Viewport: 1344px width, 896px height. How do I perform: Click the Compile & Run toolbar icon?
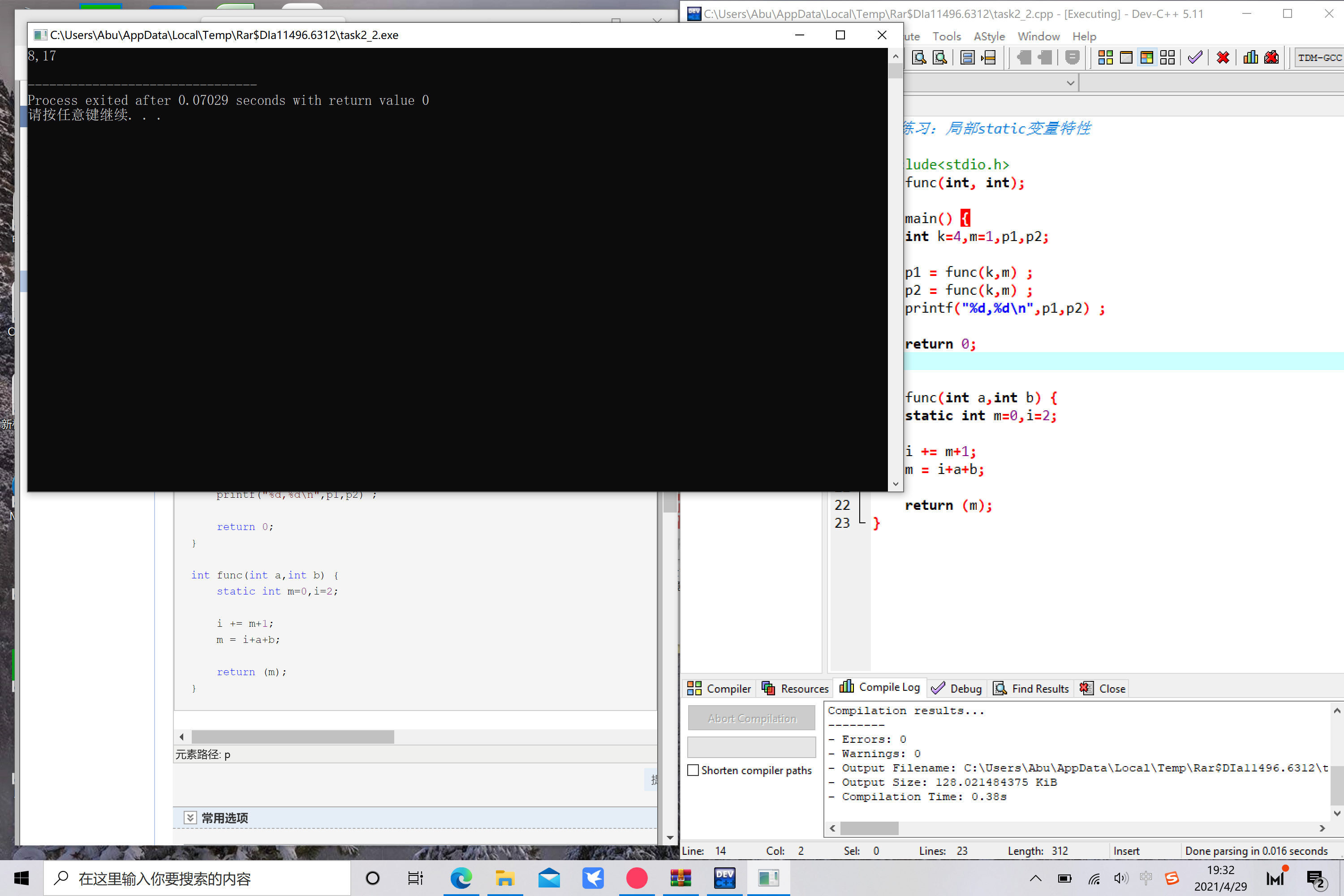pos(1146,58)
